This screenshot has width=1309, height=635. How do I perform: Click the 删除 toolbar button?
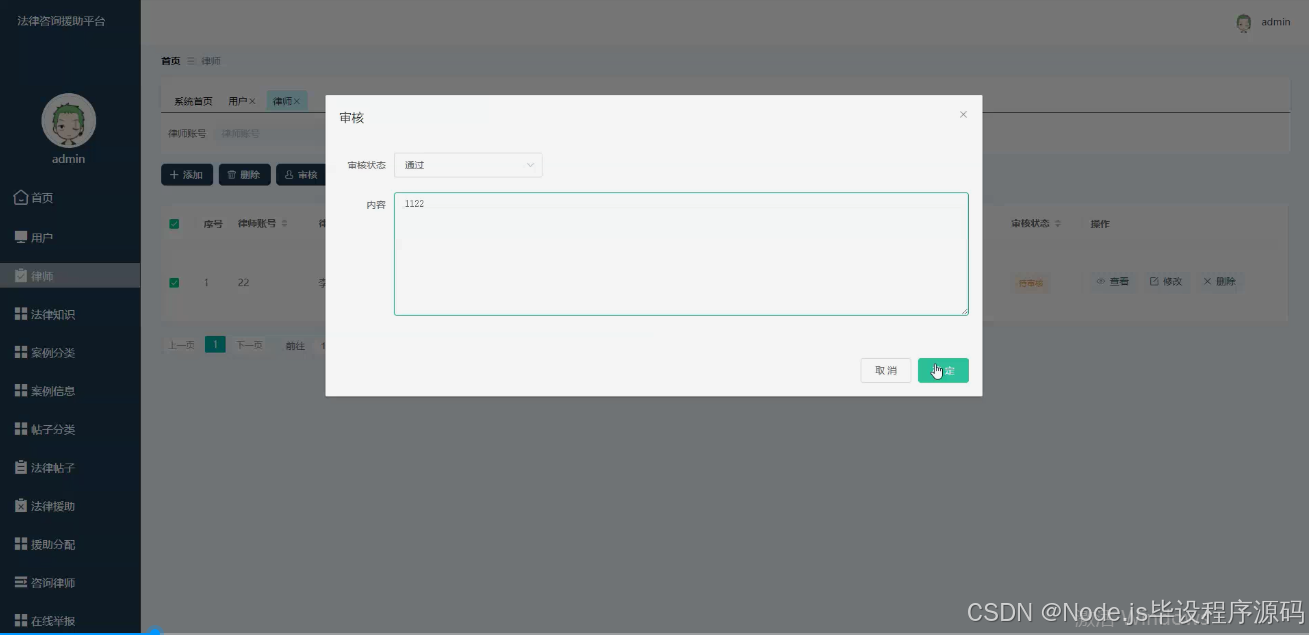[x=244, y=175]
